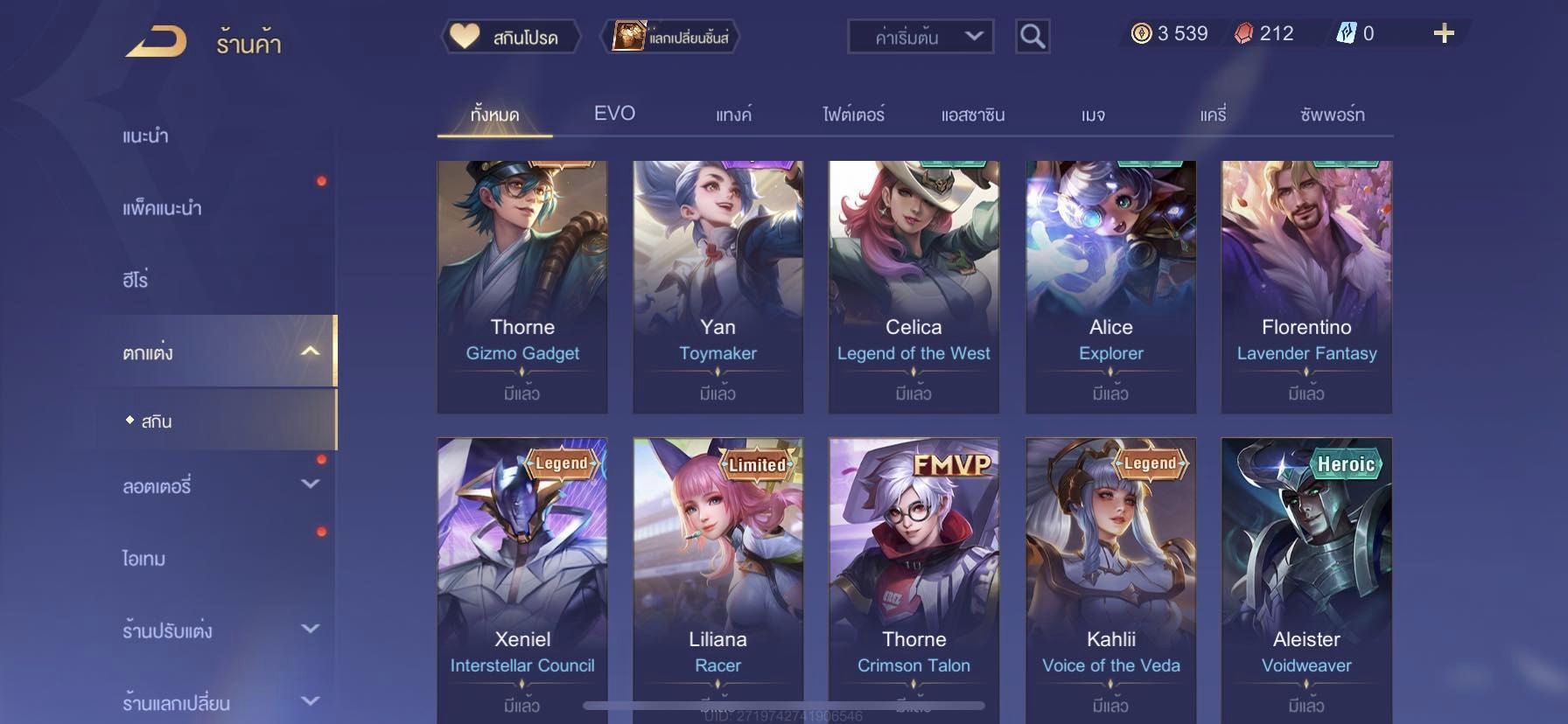Open the search magnifier icon
1568x724 pixels.
(x=1032, y=37)
